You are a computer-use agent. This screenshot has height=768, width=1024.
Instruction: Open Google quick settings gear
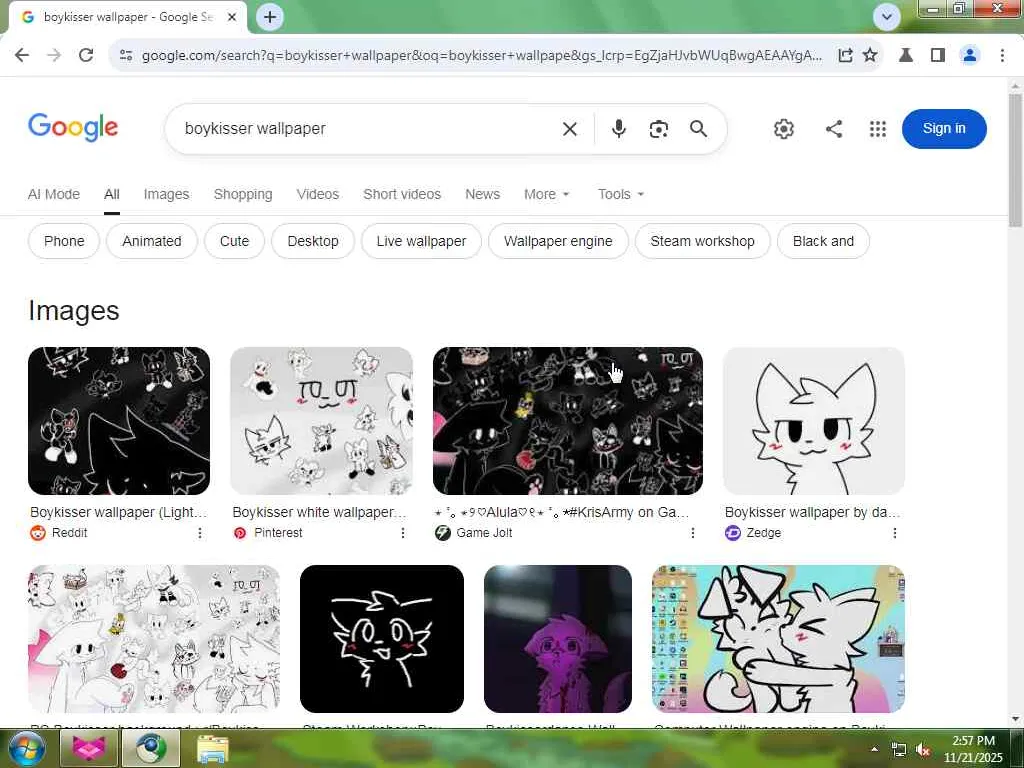(784, 129)
